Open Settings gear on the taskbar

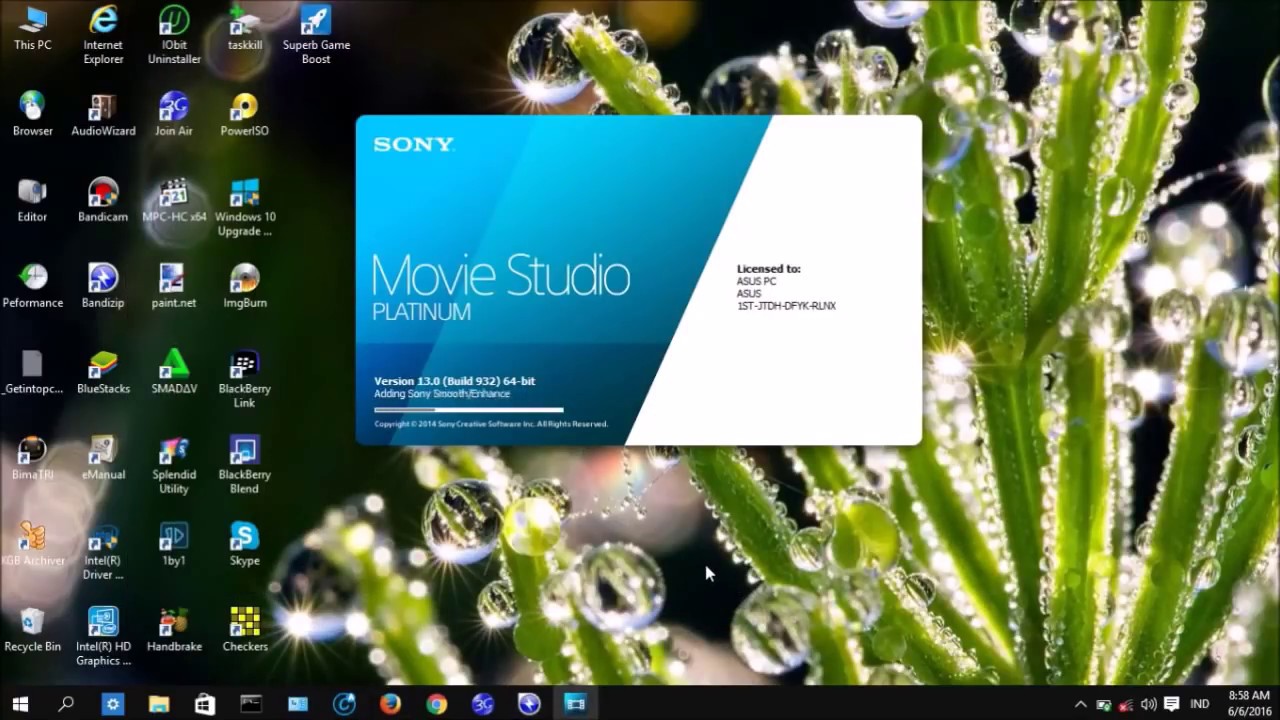pyautogui.click(x=113, y=704)
